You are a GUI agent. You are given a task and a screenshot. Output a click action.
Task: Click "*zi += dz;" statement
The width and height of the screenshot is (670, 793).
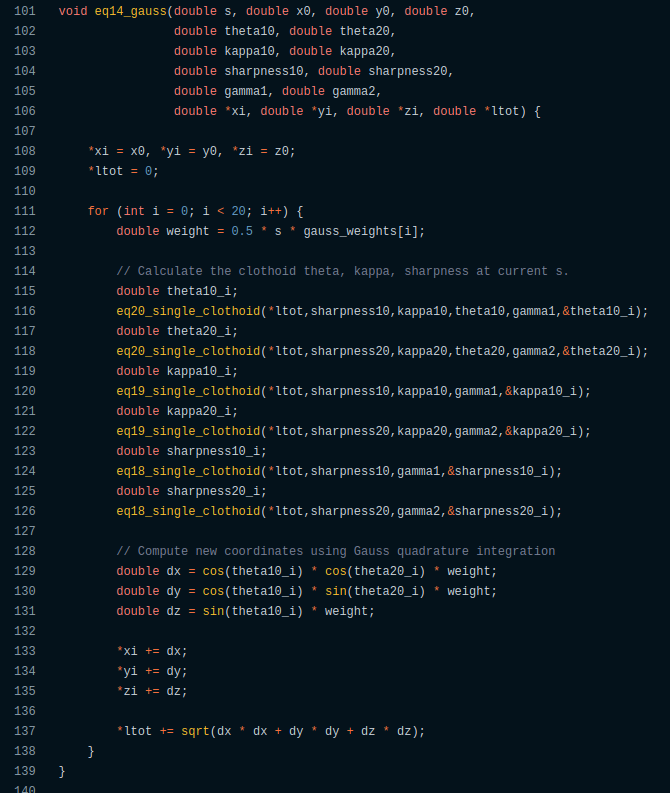tap(152, 691)
